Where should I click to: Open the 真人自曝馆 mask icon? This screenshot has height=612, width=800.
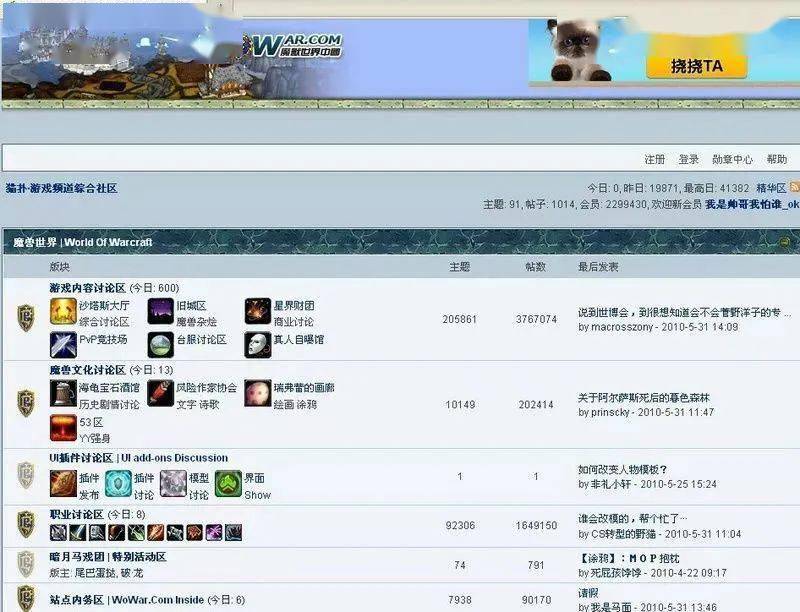pyautogui.click(x=257, y=345)
